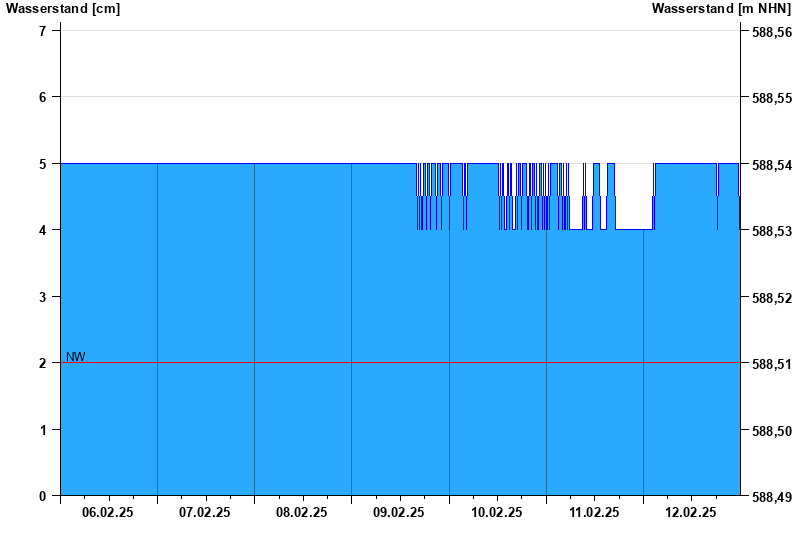This screenshot has width=800, height=550.
Task: Click the Wasserstand [m NHN] axis title
Action: pyautogui.click(x=723, y=9)
